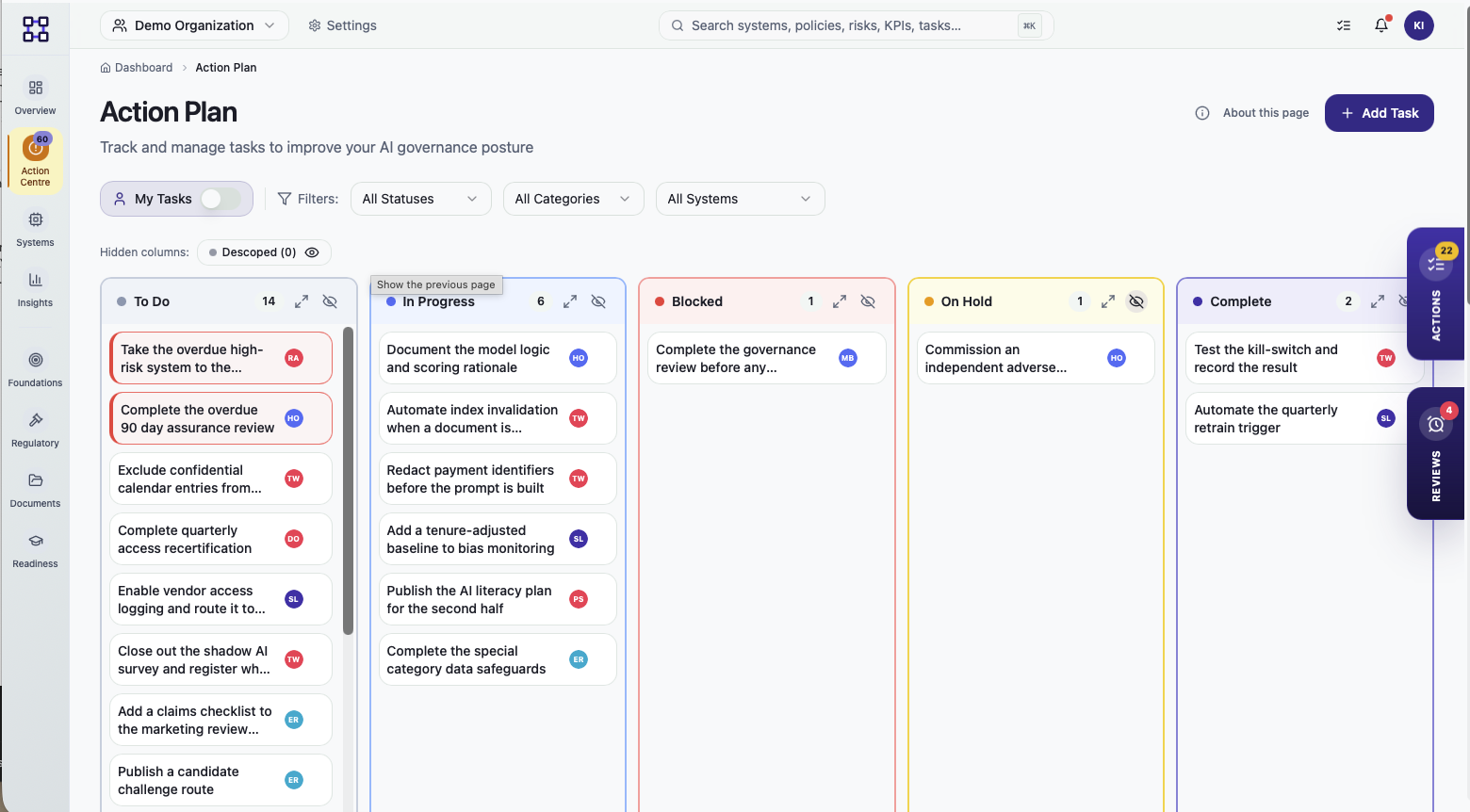This screenshot has height=812, width=1470.
Task: Expand the Blocked column
Action: 840,301
